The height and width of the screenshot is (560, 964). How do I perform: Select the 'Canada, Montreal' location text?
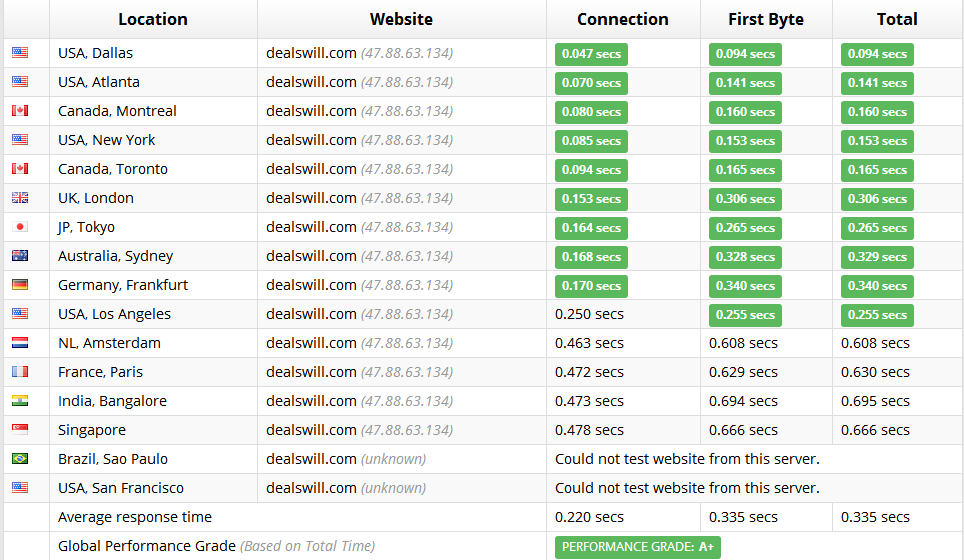pyautogui.click(x=117, y=111)
